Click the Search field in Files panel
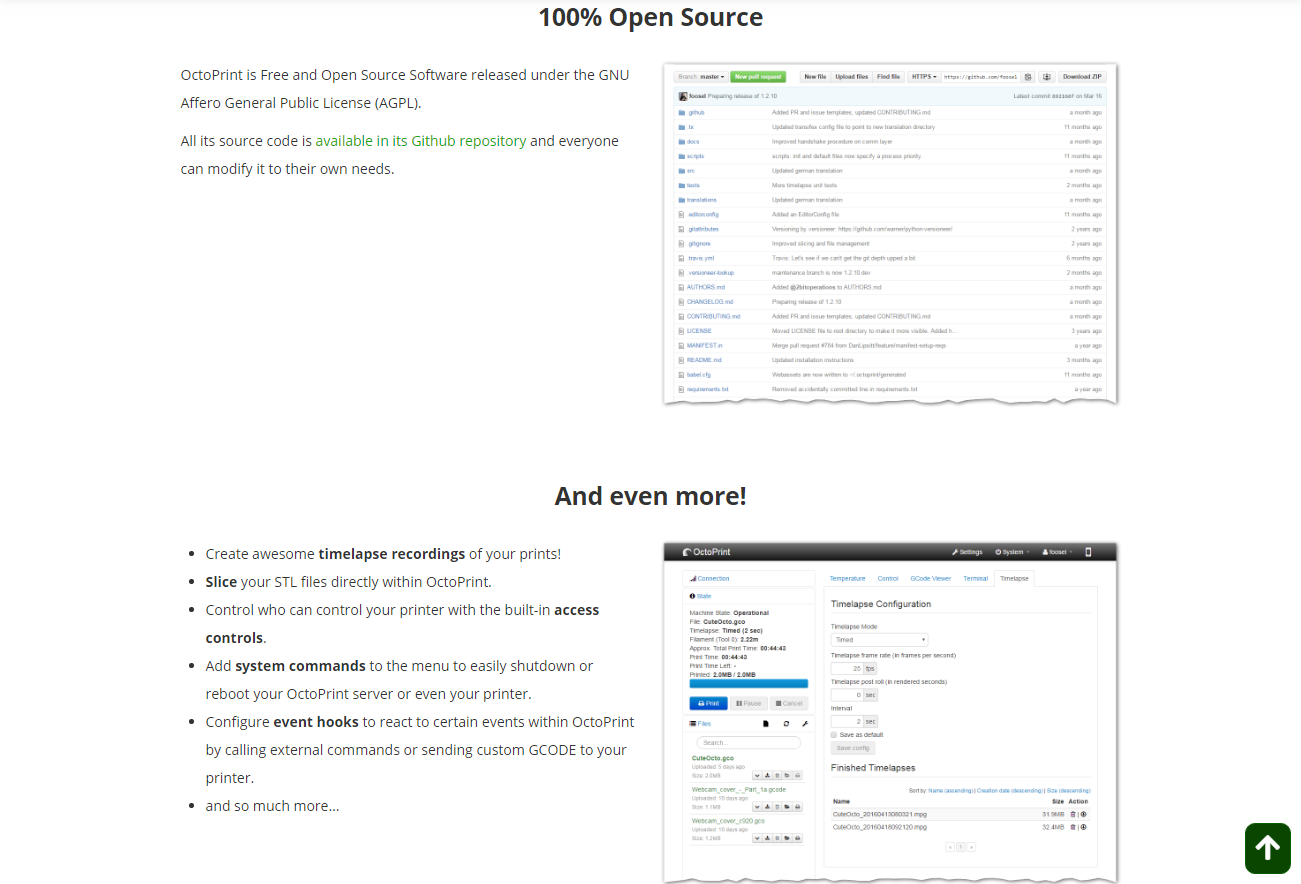This screenshot has width=1301, height=884. [748, 743]
